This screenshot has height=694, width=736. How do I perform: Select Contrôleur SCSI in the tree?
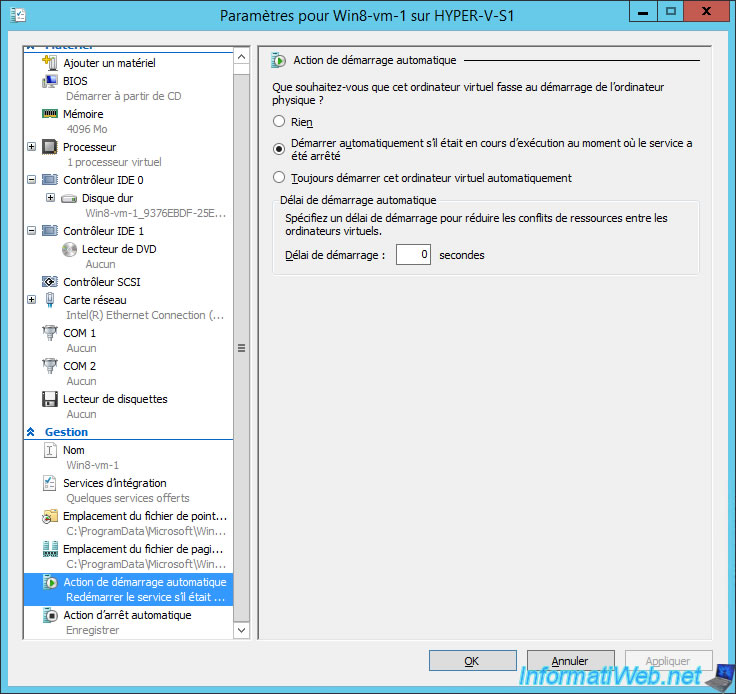point(102,282)
